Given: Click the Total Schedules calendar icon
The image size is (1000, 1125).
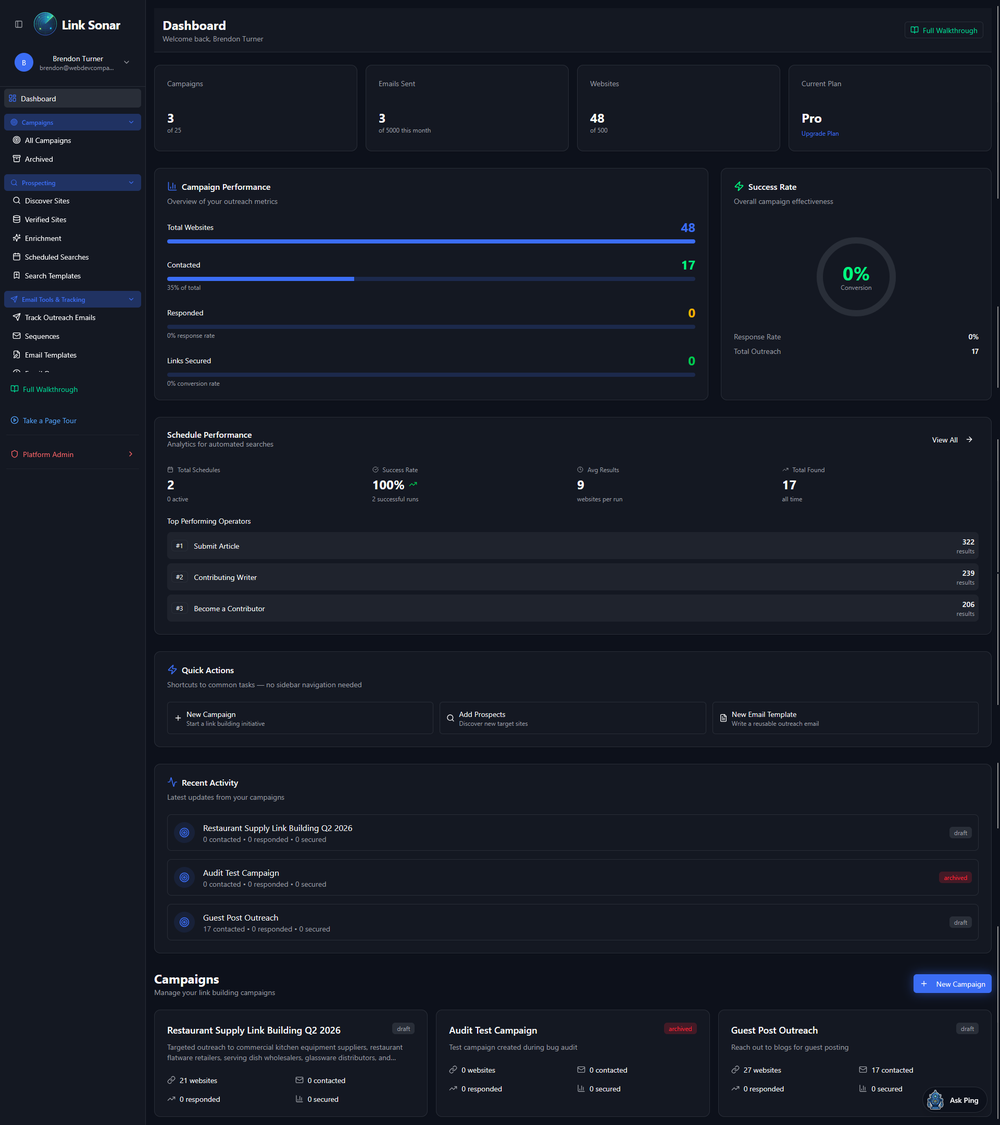Looking at the screenshot, I should click(170, 470).
